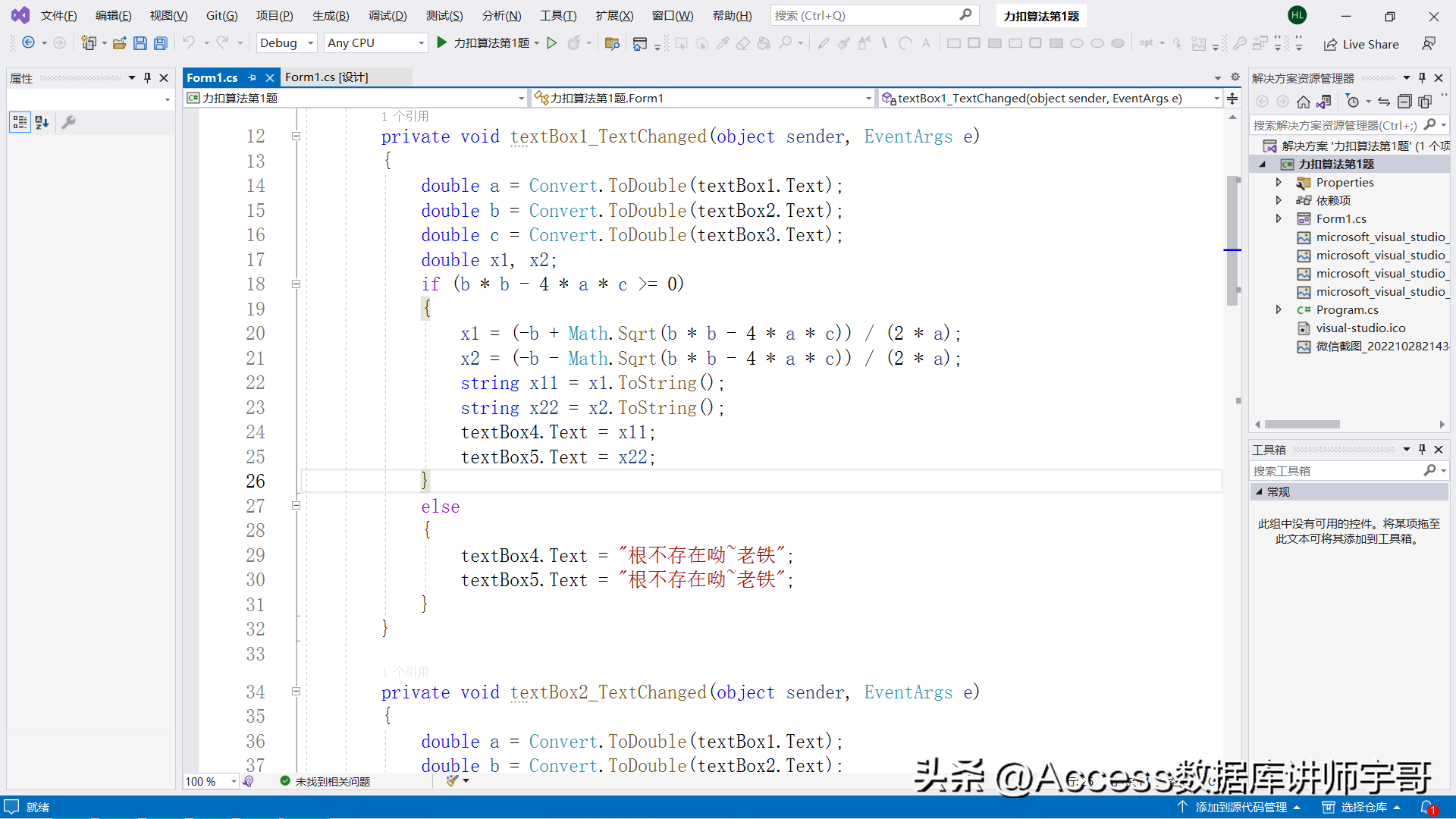The height and width of the screenshot is (819, 1456).
Task: Toggle alphabetical sort in Properties panel
Action: [42, 122]
